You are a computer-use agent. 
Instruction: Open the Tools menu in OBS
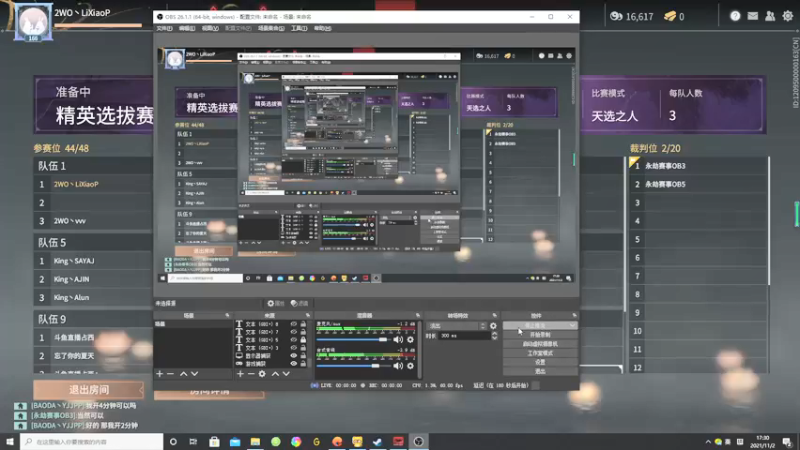coord(299,29)
